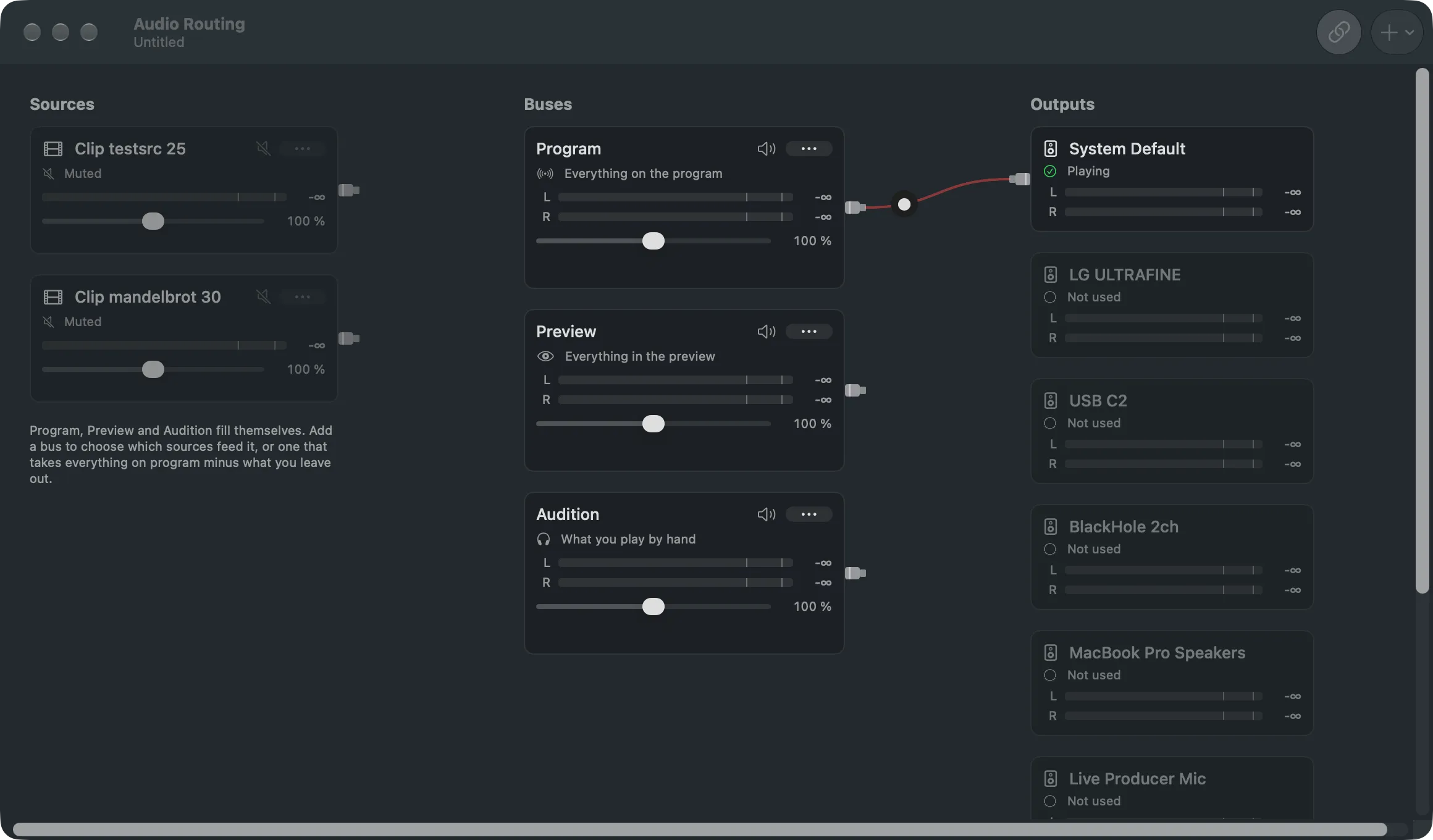Click the vertical scrollbar on the right

[1422, 331]
